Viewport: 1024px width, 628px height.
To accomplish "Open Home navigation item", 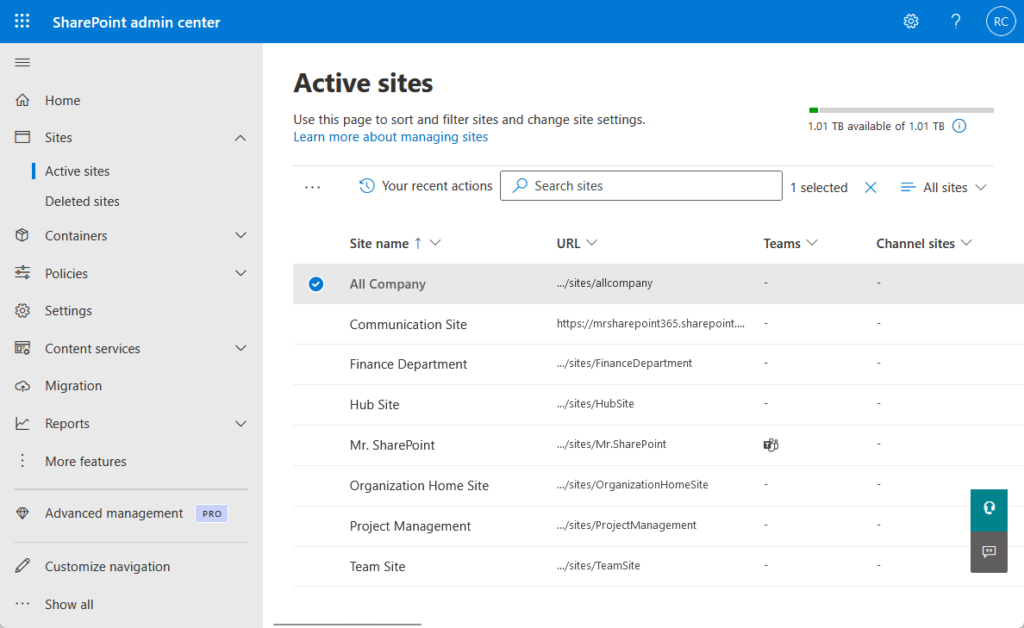I will [x=63, y=100].
